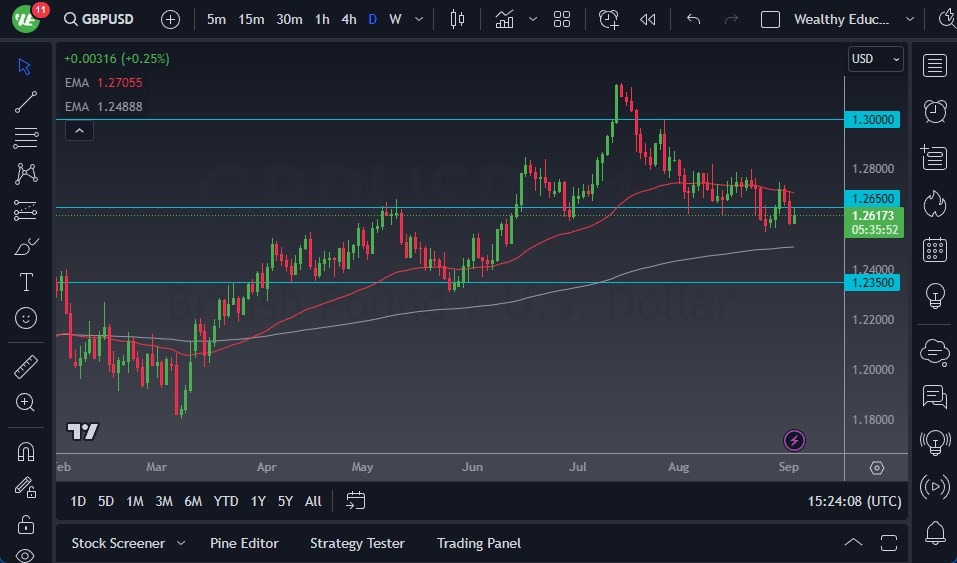Open the alerts clock icon

click(x=934, y=111)
